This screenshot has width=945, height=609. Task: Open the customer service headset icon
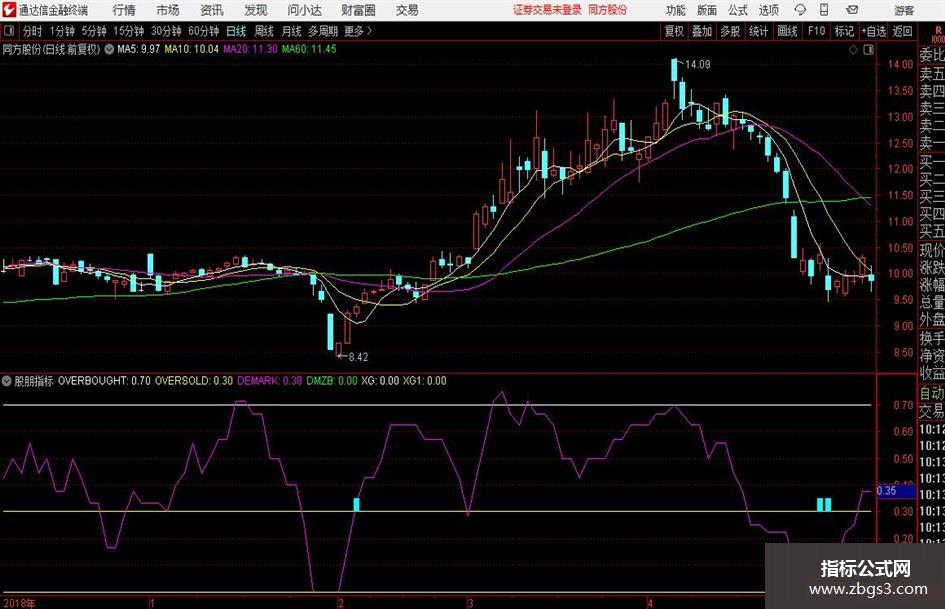[x=800, y=10]
